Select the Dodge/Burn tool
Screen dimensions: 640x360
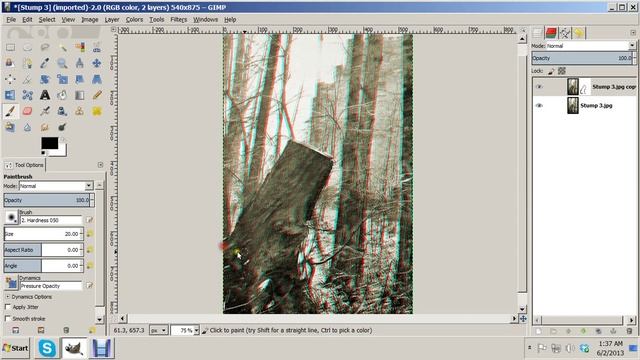coord(62,127)
